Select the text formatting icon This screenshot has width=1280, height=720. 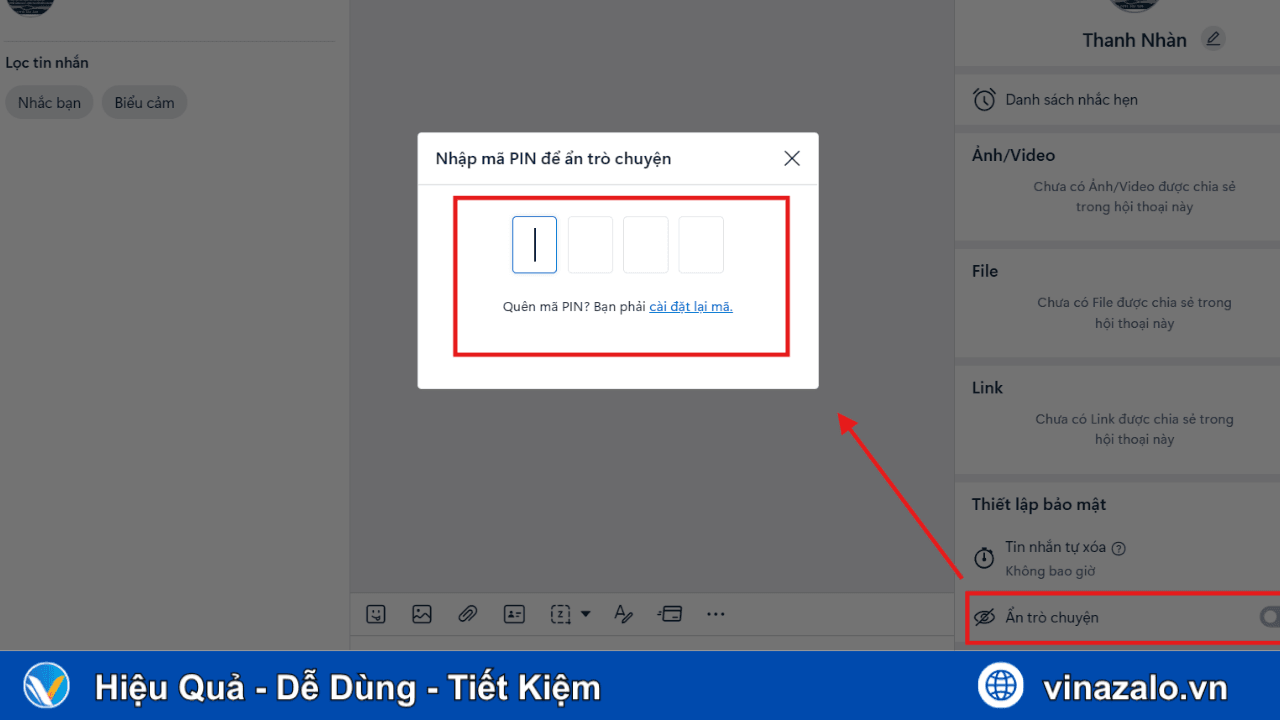click(x=623, y=614)
